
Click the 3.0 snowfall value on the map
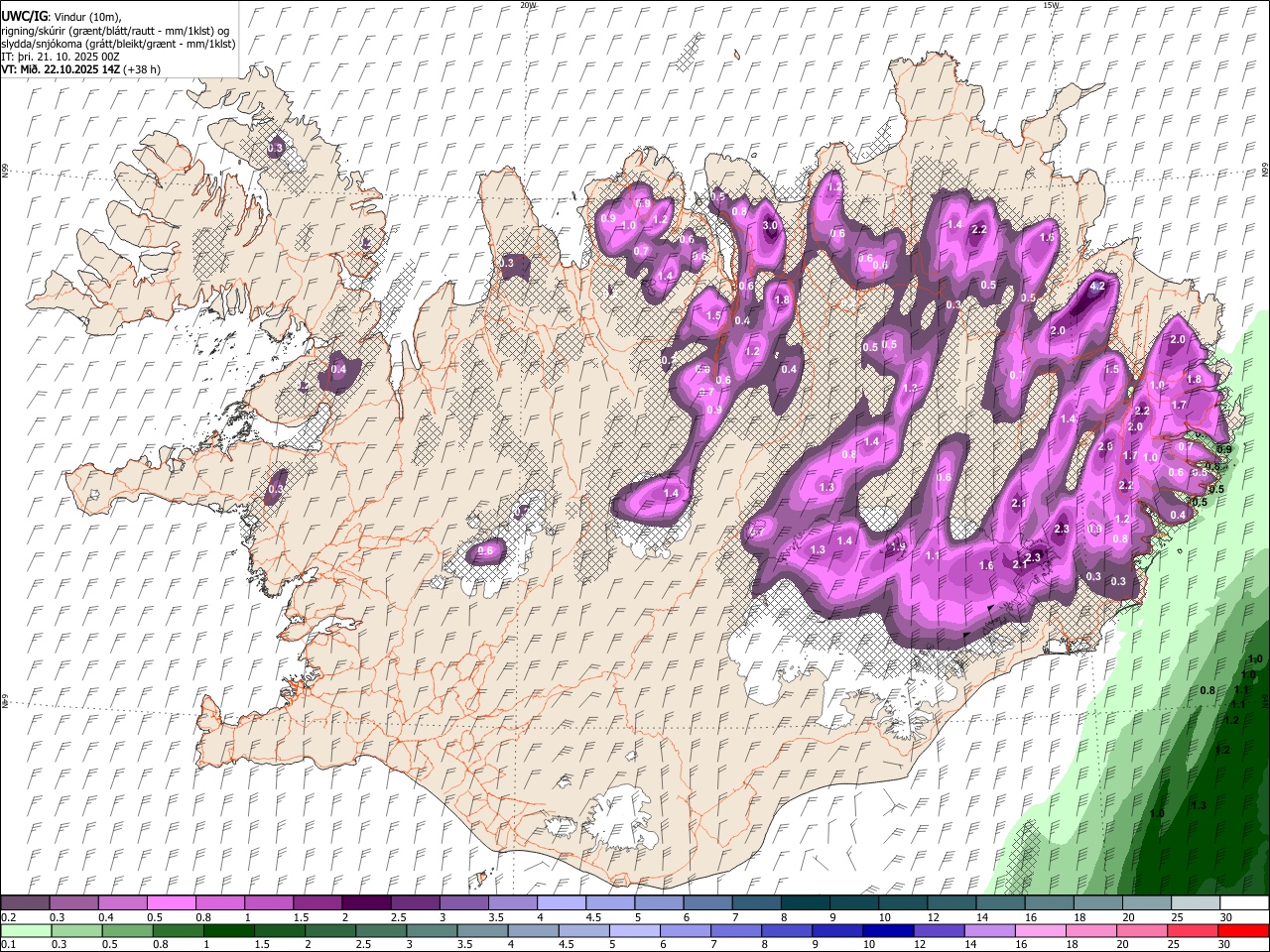(770, 226)
